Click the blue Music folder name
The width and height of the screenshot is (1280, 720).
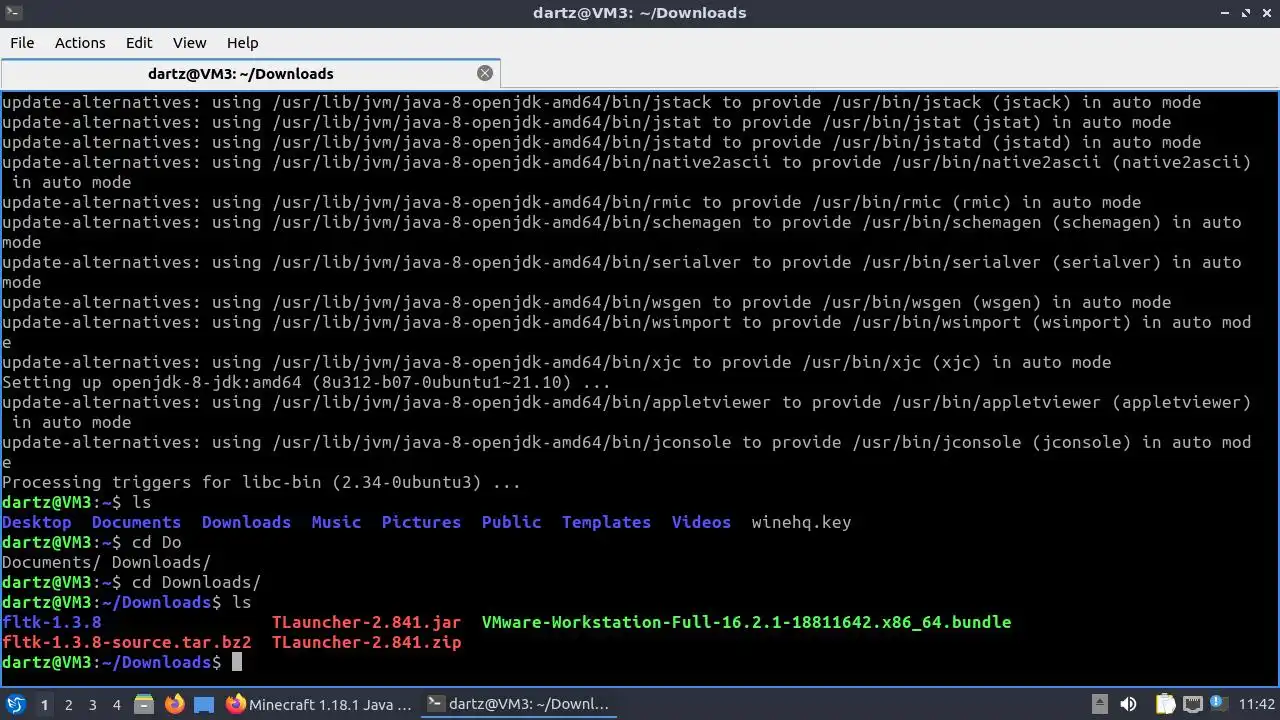click(x=336, y=522)
